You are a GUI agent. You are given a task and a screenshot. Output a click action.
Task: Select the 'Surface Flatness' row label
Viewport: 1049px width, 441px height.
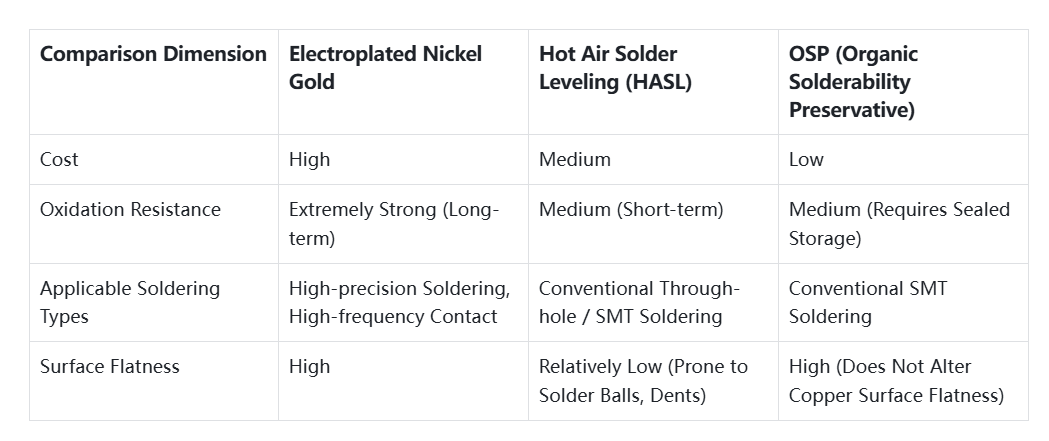click(110, 366)
